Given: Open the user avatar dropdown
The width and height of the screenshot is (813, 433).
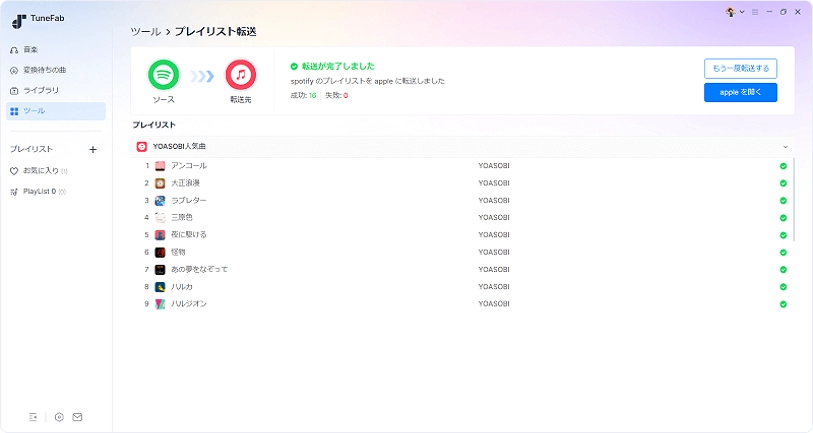Looking at the screenshot, I should click(735, 12).
